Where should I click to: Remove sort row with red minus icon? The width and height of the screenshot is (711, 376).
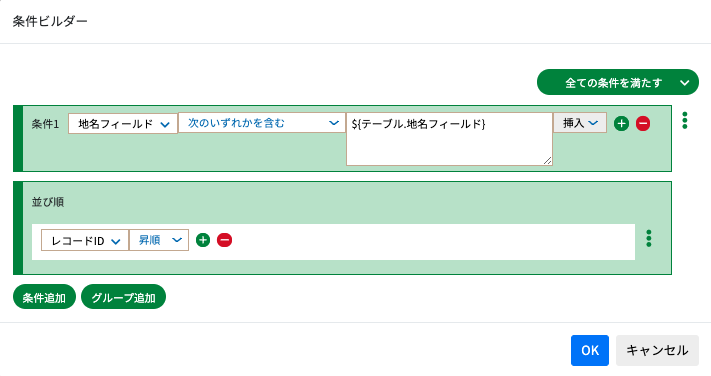coord(224,240)
